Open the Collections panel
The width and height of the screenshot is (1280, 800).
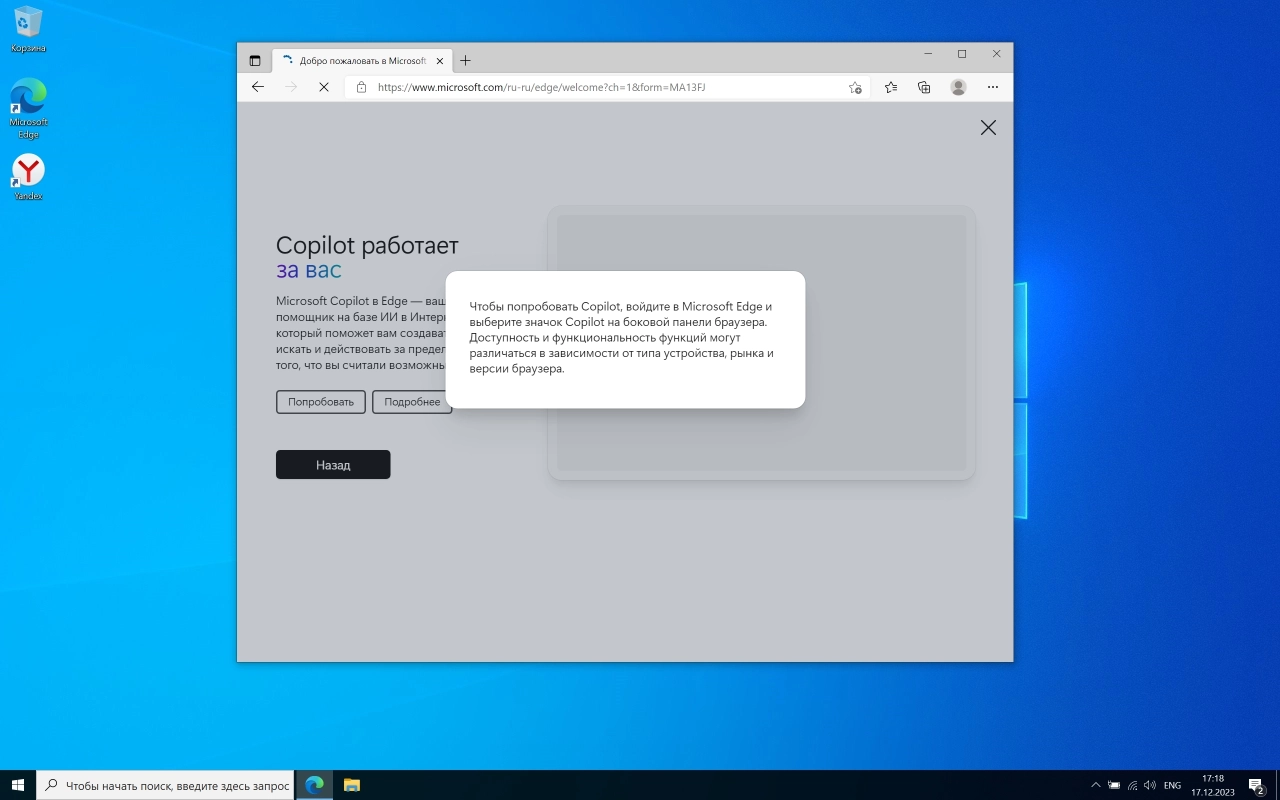(924, 87)
